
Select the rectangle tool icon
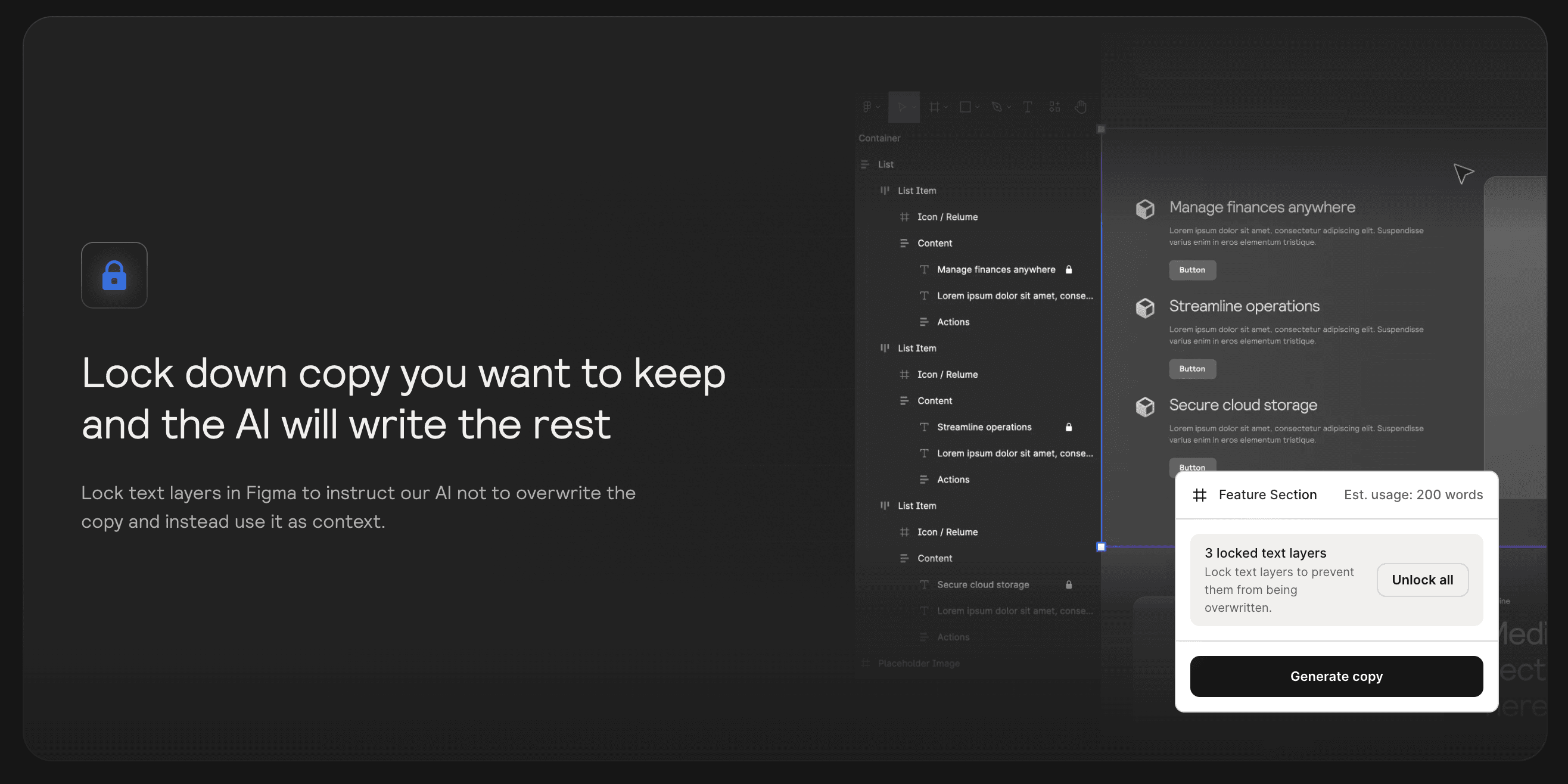tap(964, 107)
